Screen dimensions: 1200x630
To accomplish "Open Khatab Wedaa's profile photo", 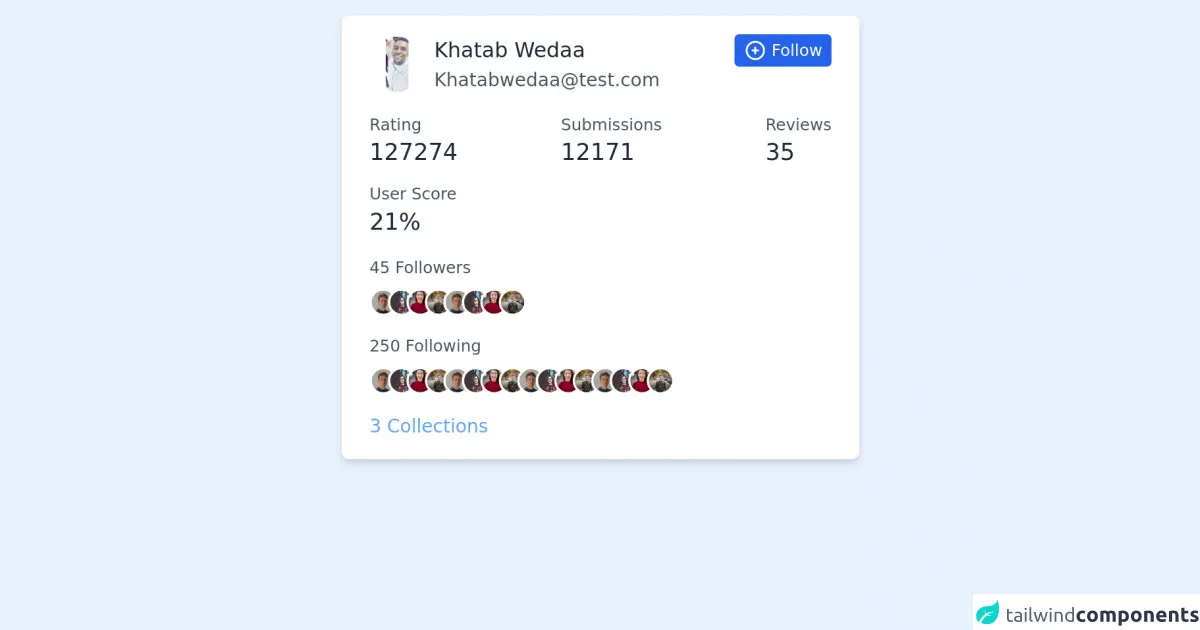I will coord(397,64).
